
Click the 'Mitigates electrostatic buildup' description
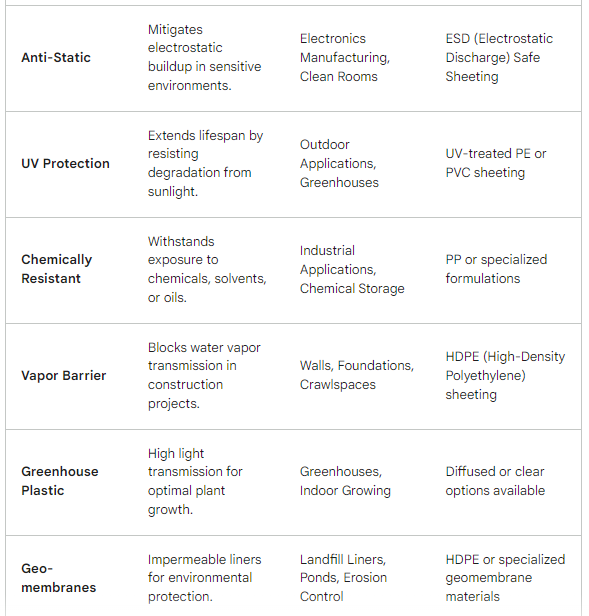point(204,57)
